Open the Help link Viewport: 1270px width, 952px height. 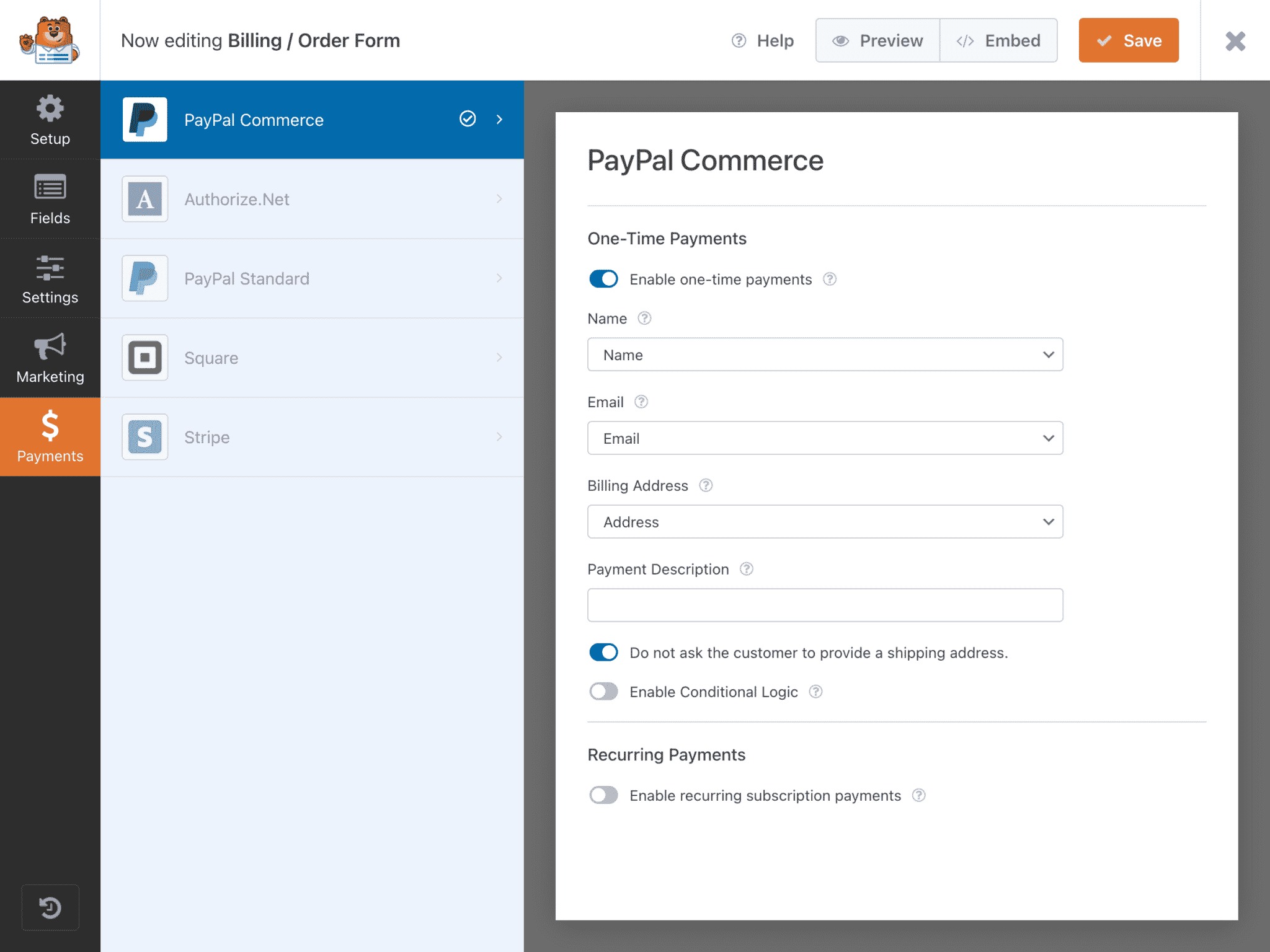pyautogui.click(x=763, y=40)
